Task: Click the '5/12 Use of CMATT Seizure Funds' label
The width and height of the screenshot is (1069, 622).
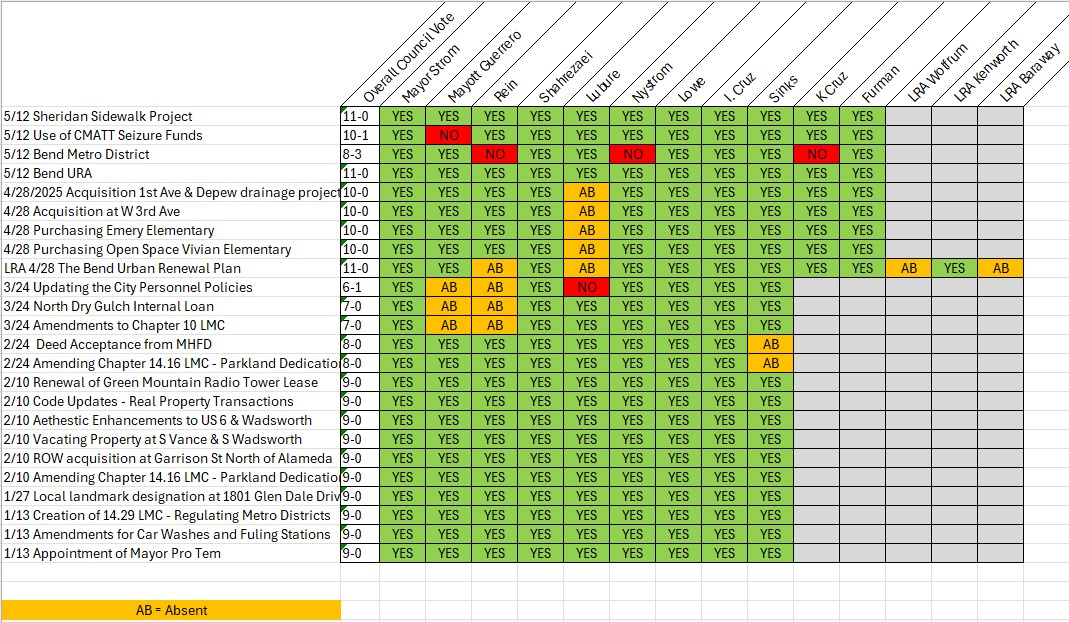Action: [170, 136]
